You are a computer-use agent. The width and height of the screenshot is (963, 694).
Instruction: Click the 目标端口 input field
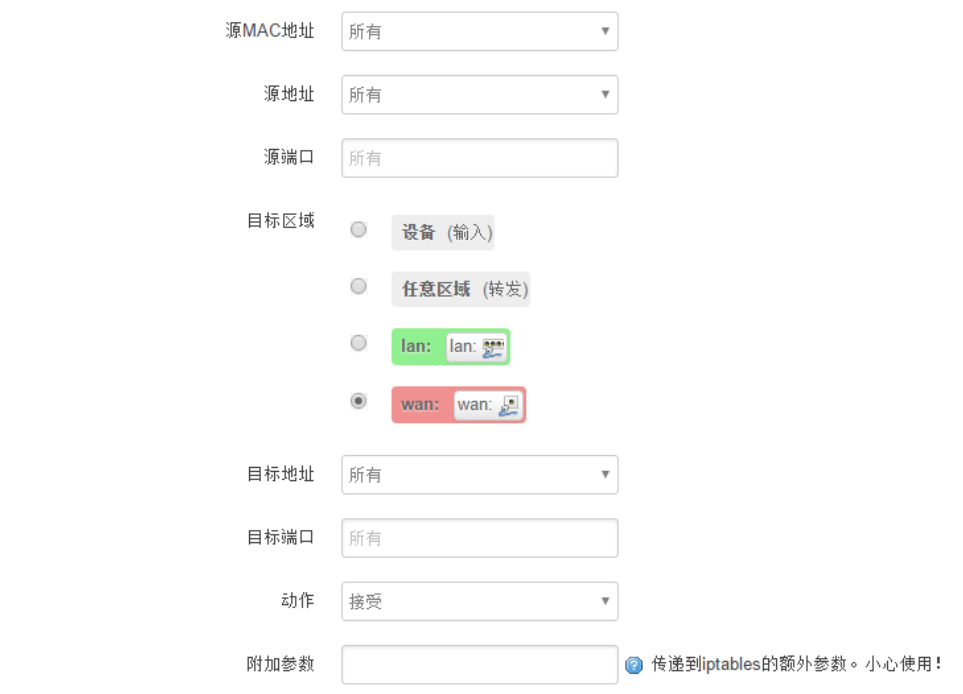point(479,537)
